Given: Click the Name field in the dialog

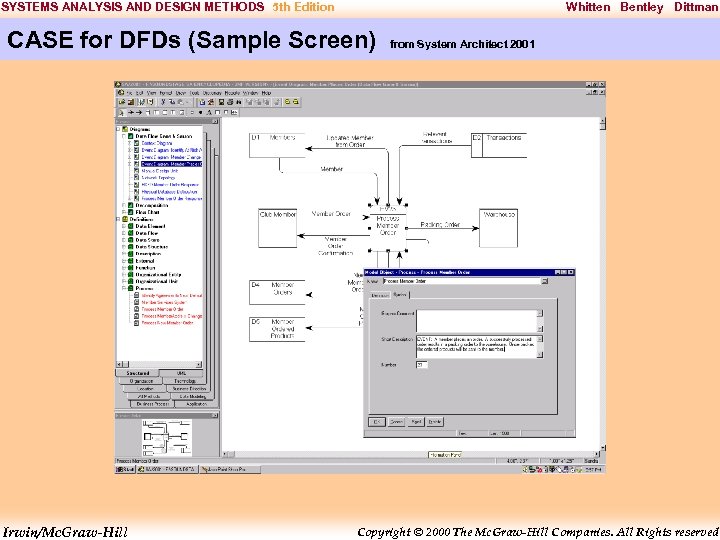Looking at the screenshot, I should tap(462, 281).
